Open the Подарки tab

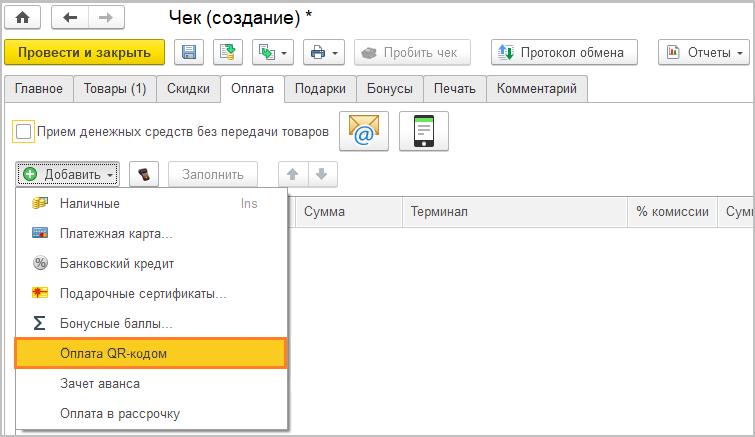coord(320,89)
